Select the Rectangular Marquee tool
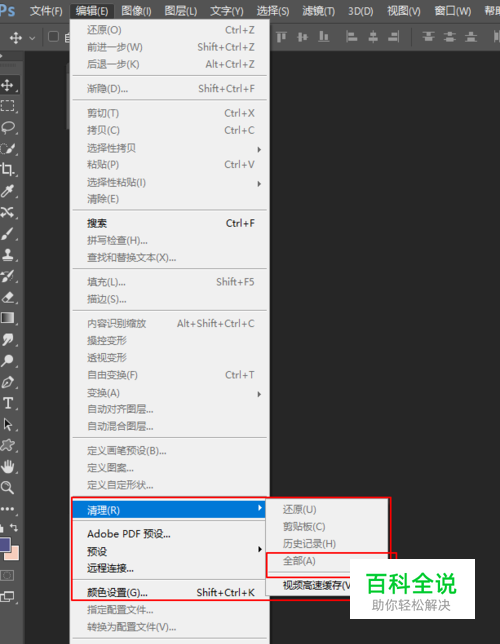 7,106
